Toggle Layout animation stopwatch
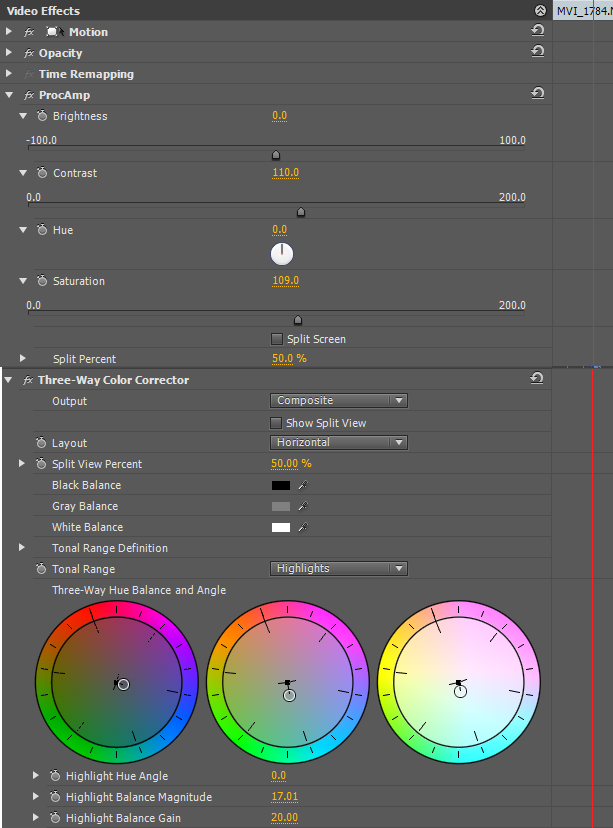Screen dimensions: 613x828 click(x=41, y=443)
